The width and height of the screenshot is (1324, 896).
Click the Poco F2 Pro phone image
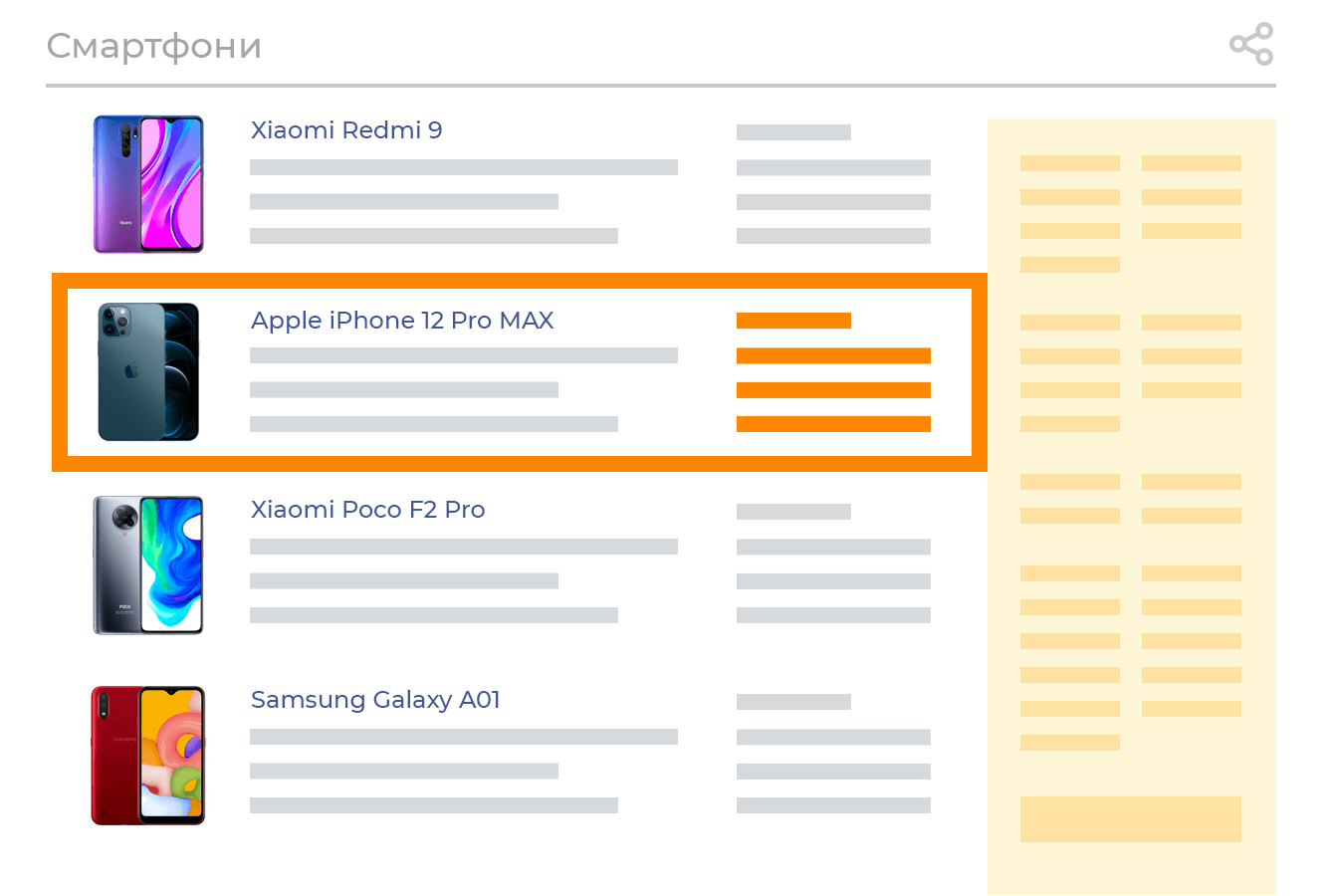[148, 564]
